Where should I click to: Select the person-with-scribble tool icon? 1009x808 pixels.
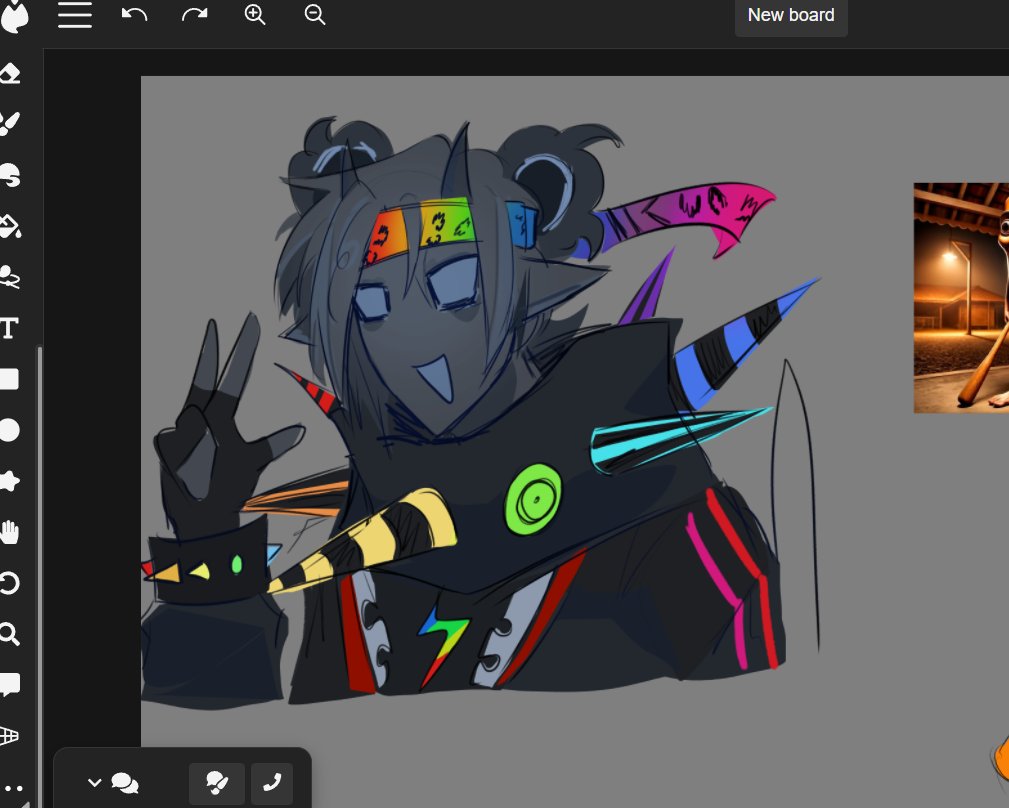[10, 277]
